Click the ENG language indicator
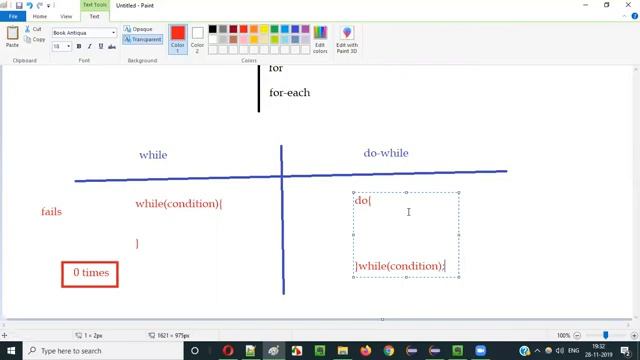Image resolution: width=640 pixels, height=360 pixels. tap(573, 351)
